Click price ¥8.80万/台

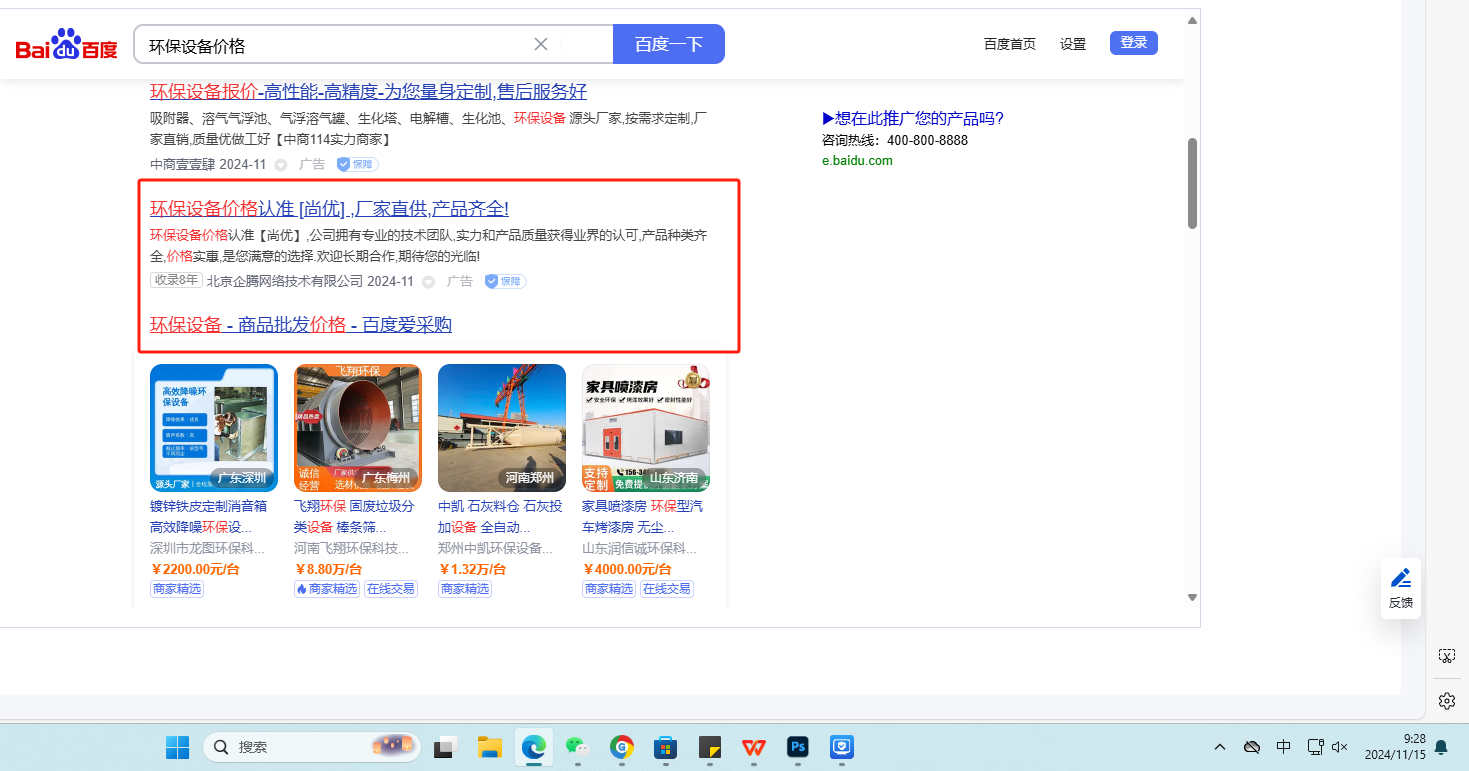[x=326, y=569]
